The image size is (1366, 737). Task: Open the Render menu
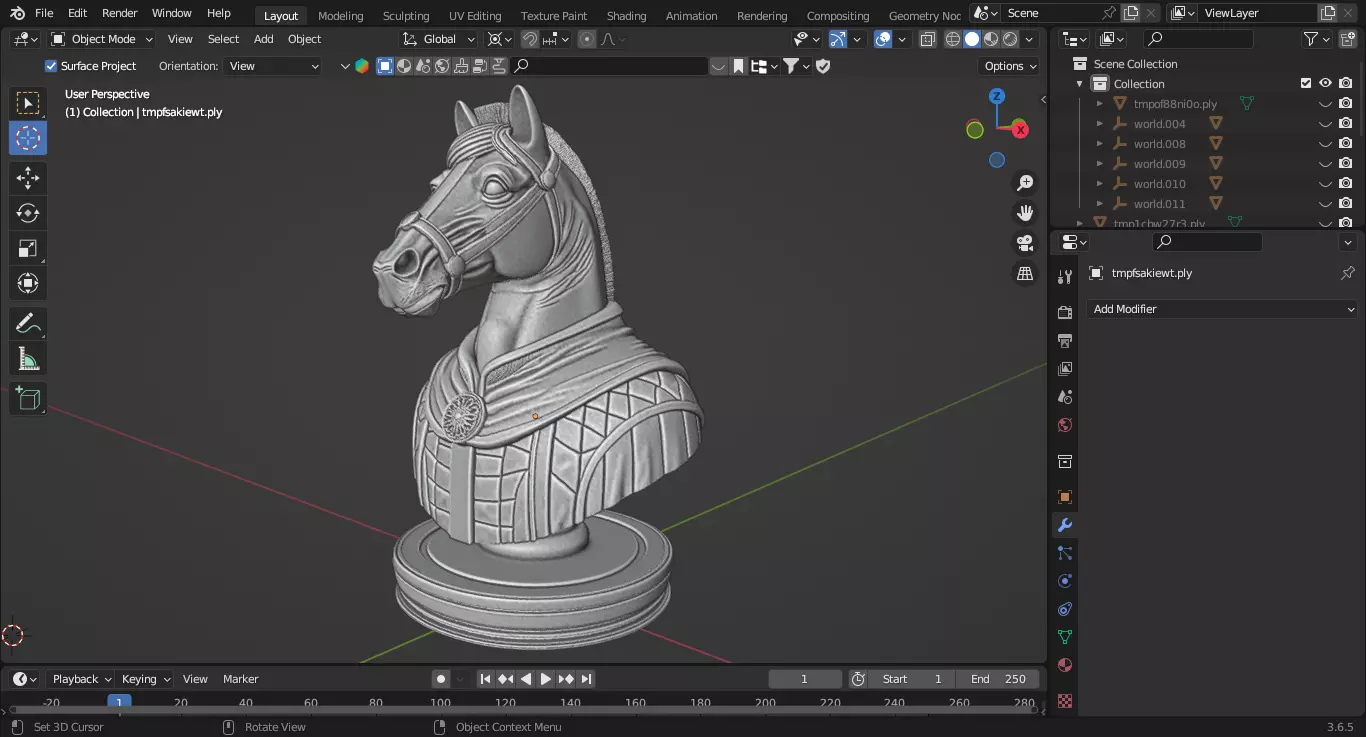(x=120, y=13)
